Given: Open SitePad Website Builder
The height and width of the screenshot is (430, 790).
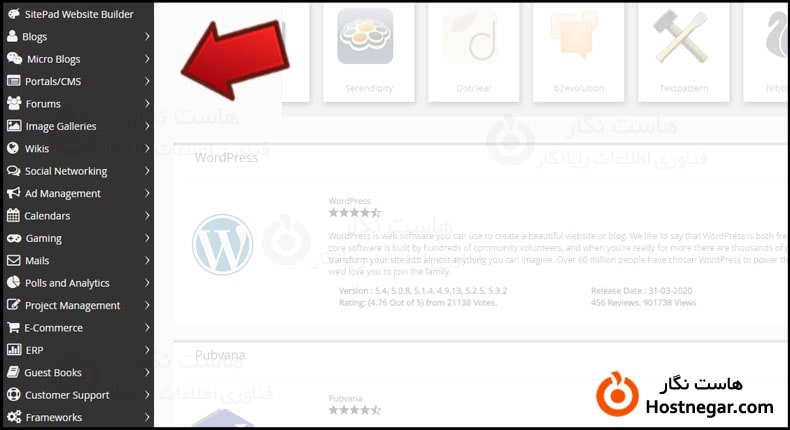Looking at the screenshot, I should tap(78, 14).
